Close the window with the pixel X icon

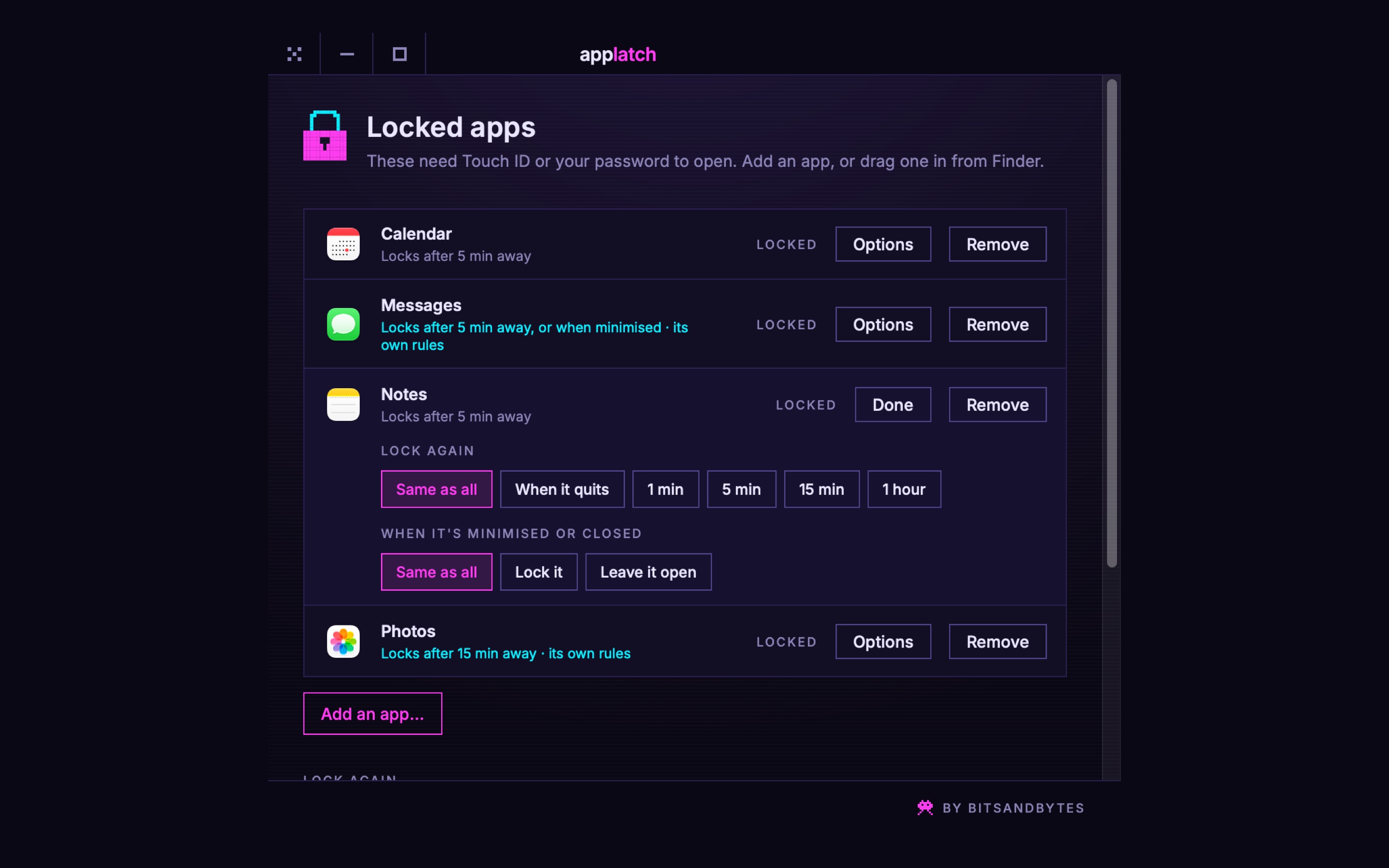coord(295,54)
